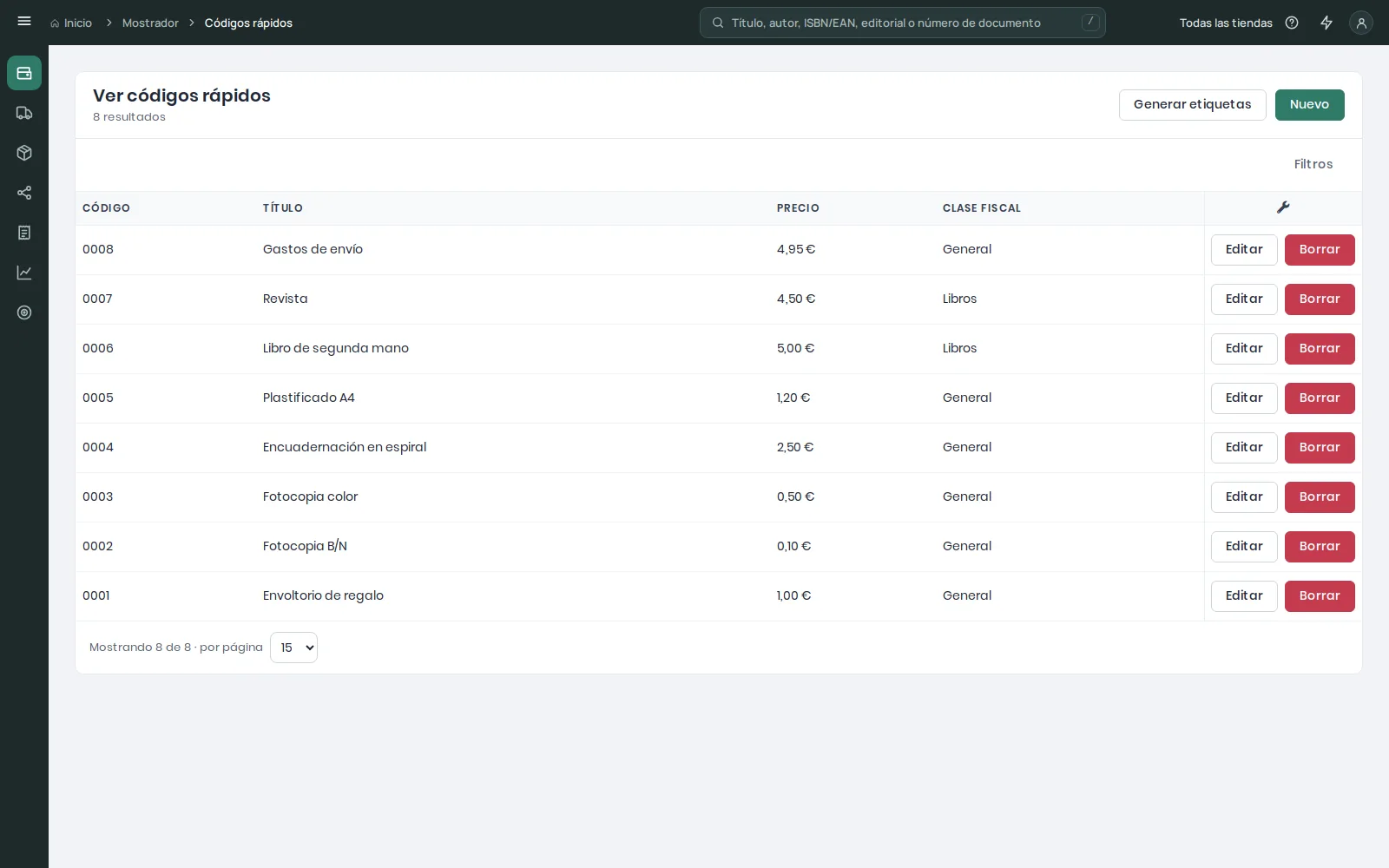
Task: Open the documents sidebar icon
Action: pos(24,233)
